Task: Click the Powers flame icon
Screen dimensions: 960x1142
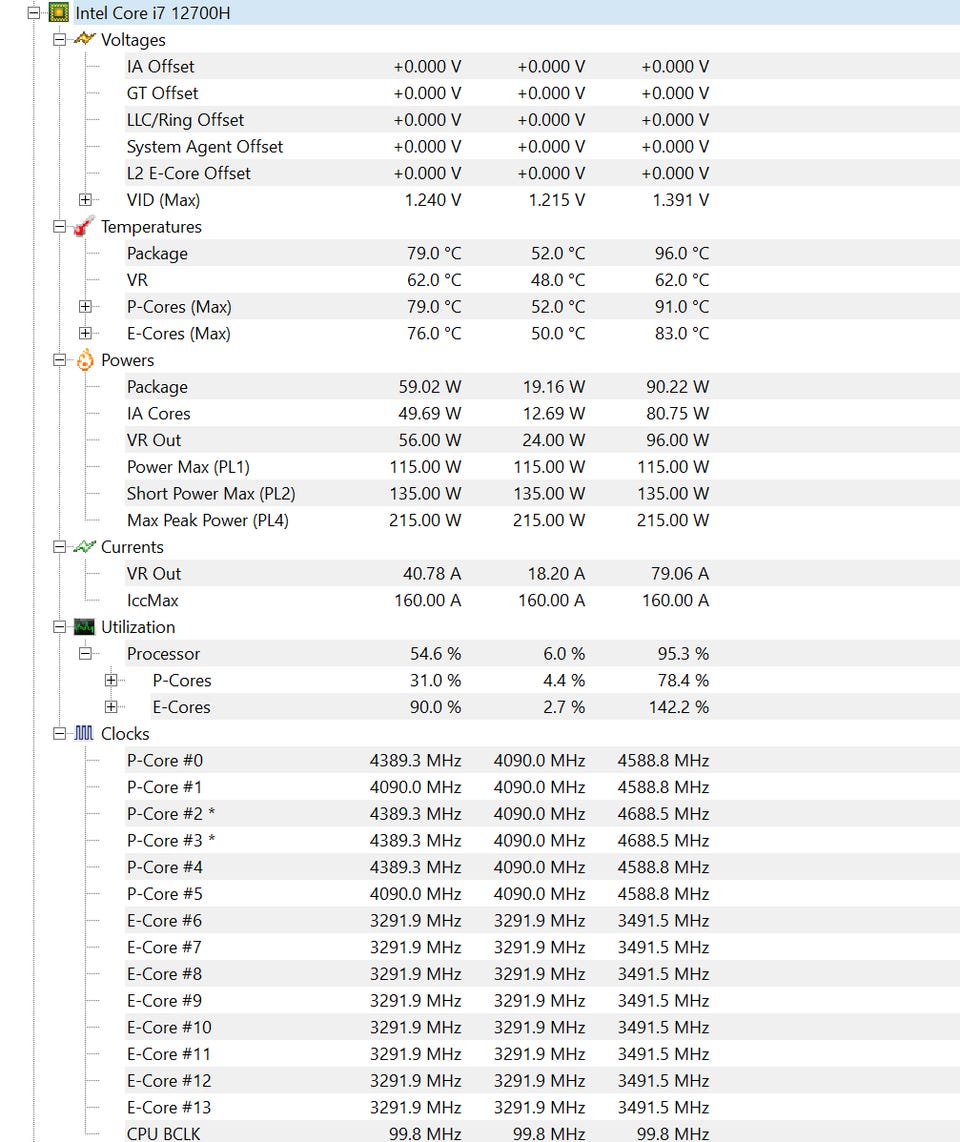Action: 85,360
